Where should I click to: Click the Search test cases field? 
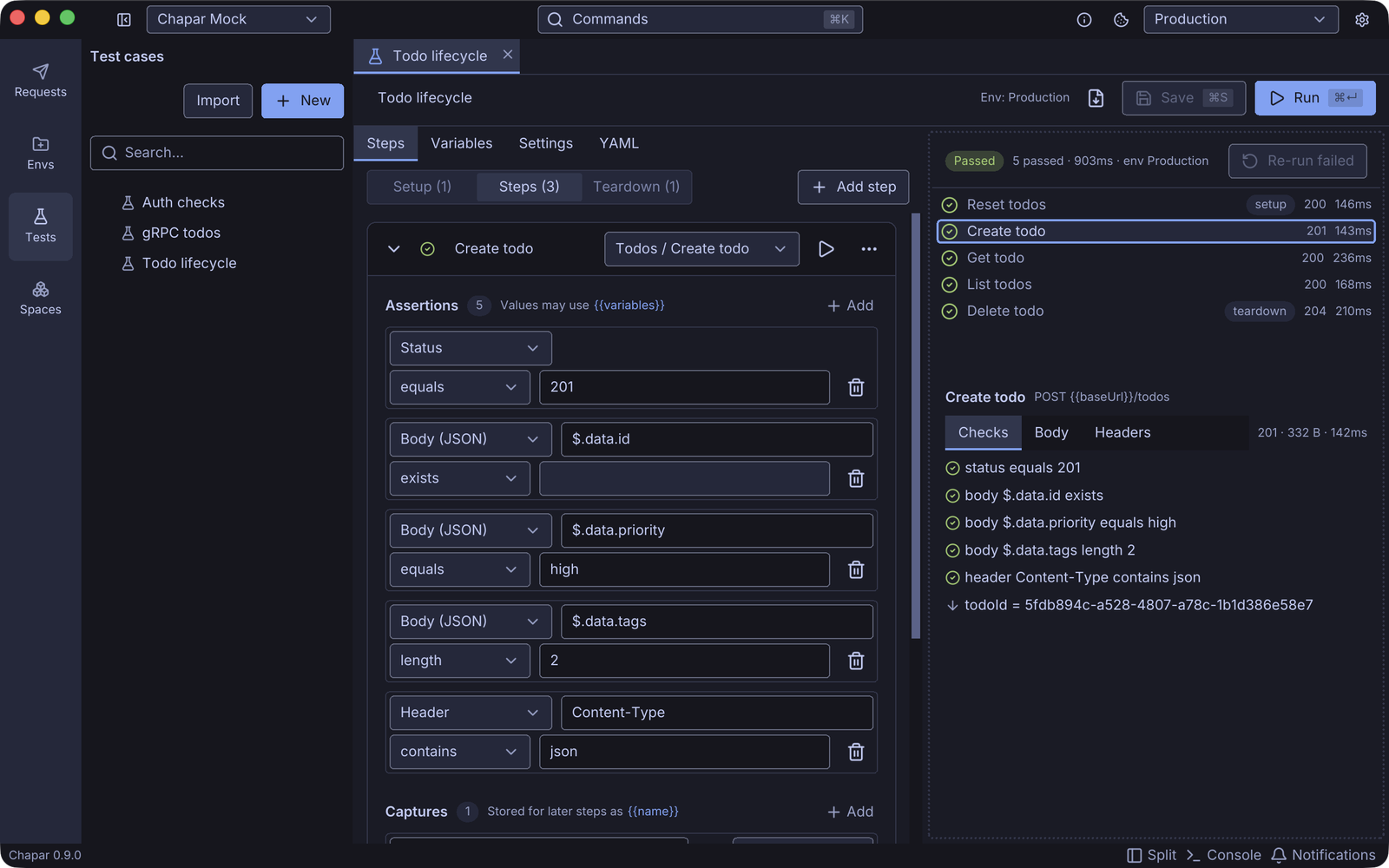[x=217, y=153]
